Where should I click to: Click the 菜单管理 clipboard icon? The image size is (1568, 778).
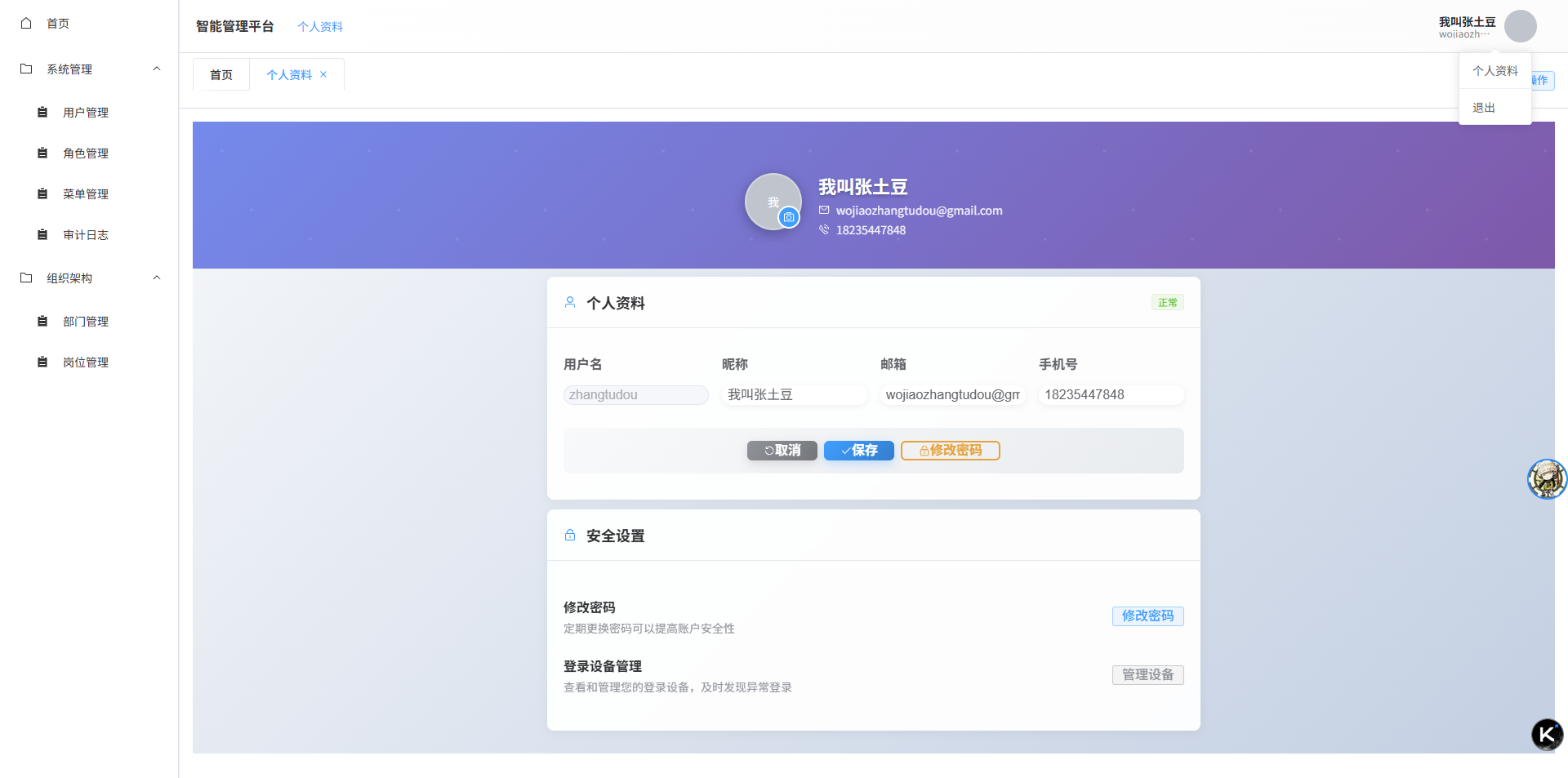point(42,193)
